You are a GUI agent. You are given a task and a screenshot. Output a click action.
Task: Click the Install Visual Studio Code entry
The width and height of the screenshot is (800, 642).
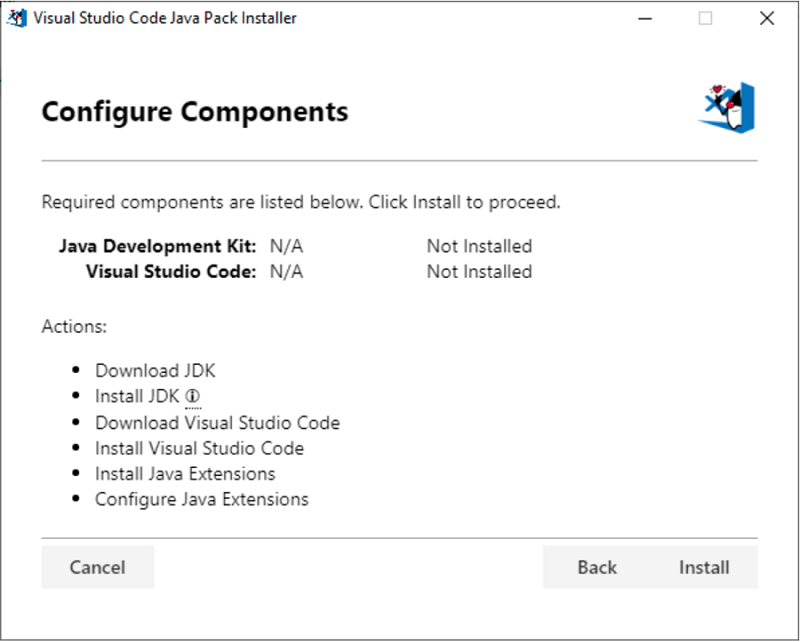click(x=199, y=448)
